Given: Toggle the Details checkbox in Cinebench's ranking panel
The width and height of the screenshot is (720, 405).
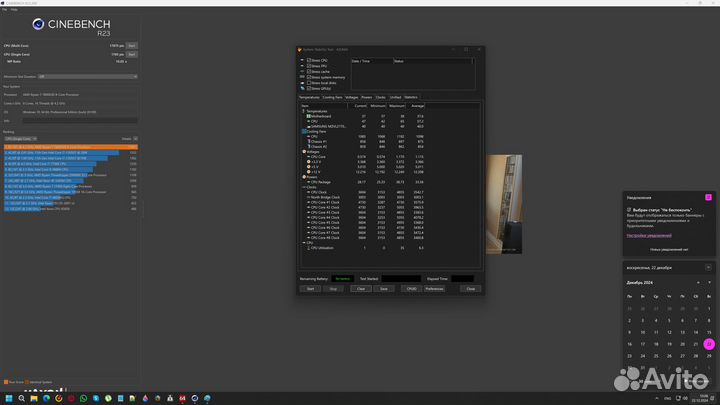Looking at the screenshot, I should pos(135,139).
